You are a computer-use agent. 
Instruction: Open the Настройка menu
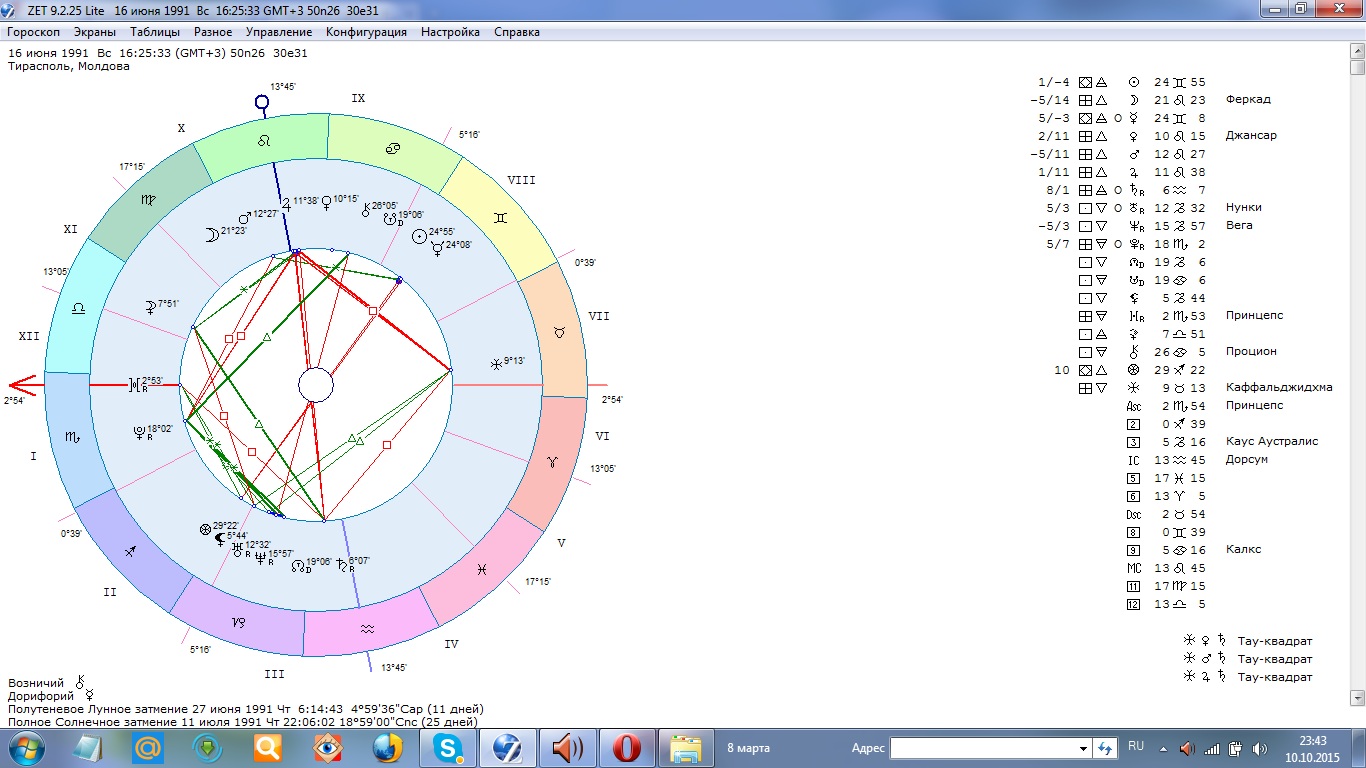click(x=450, y=32)
